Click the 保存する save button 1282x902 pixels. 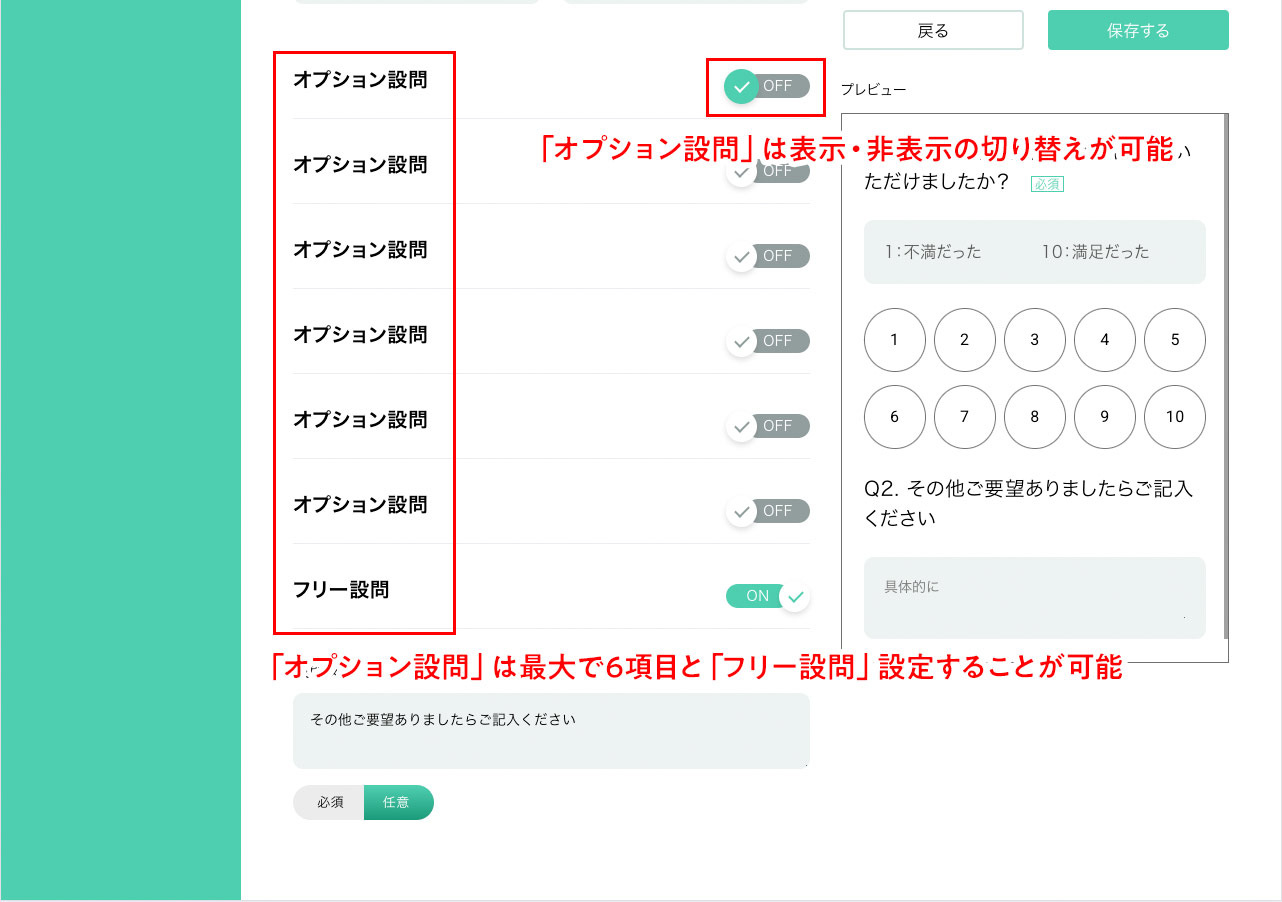(x=1138, y=30)
